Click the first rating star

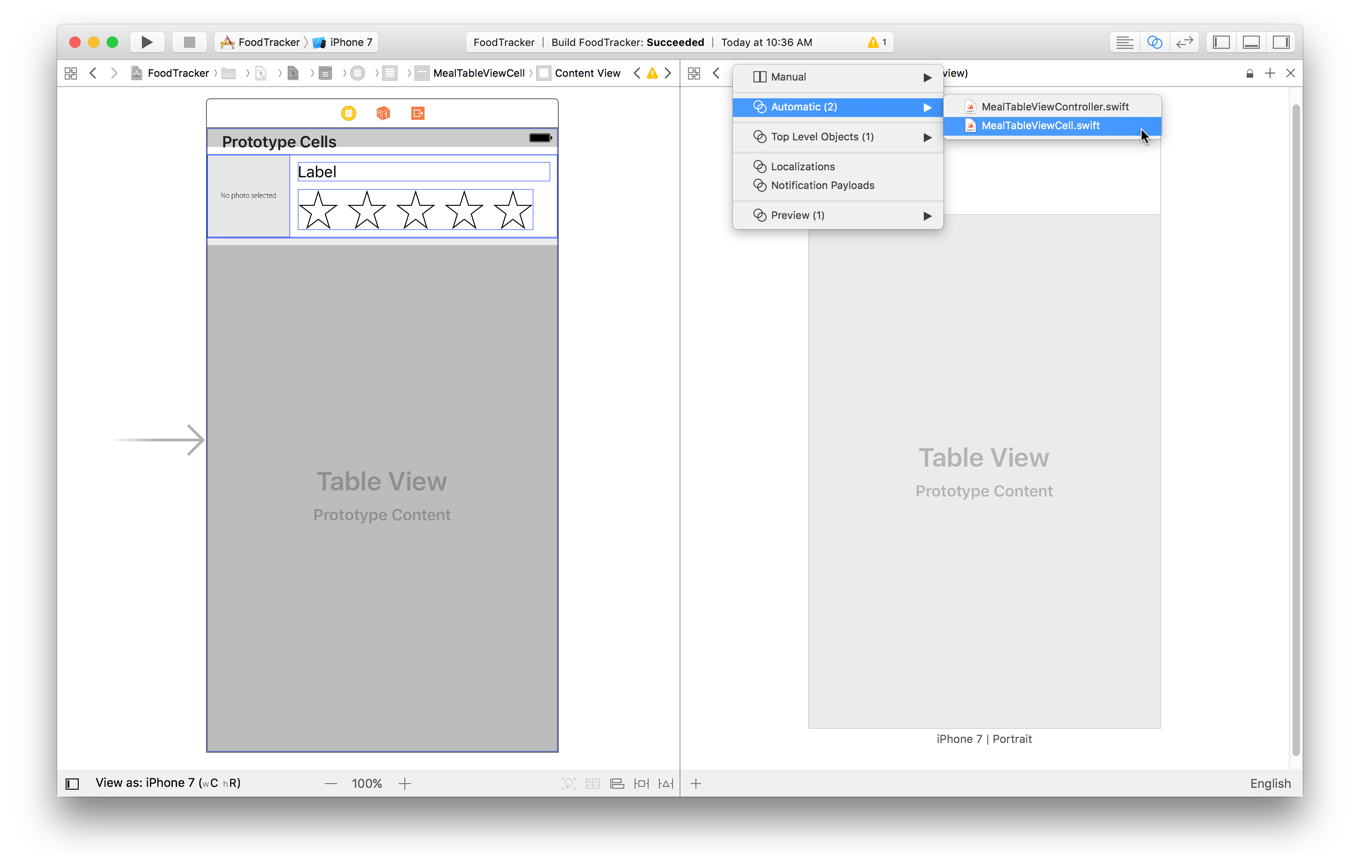(x=318, y=210)
